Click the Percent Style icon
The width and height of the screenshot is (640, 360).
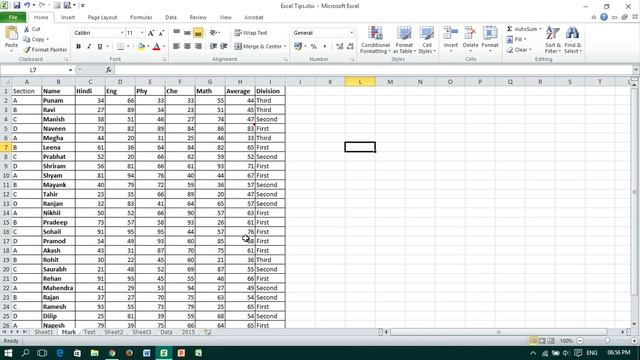click(x=313, y=47)
